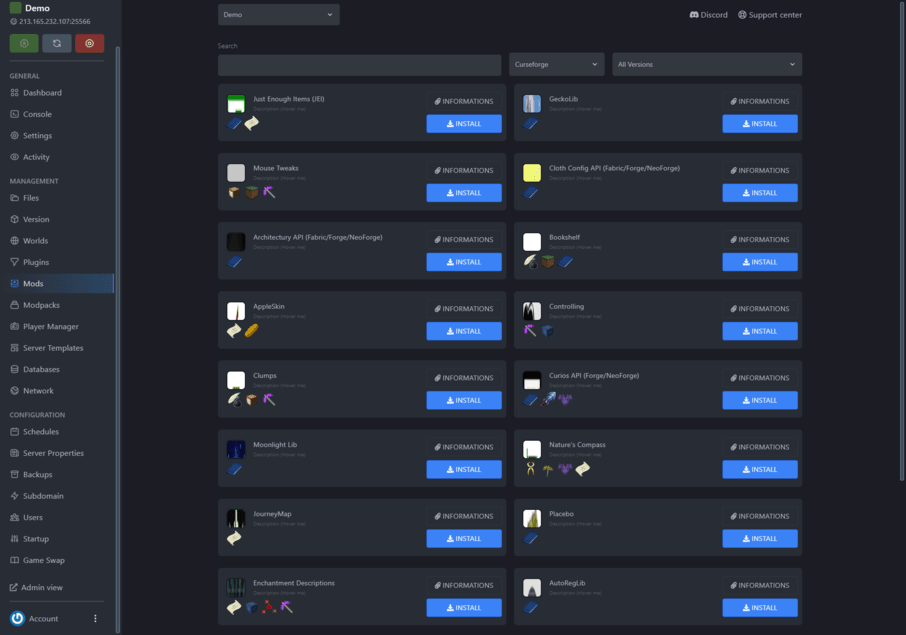Click the JourneyMap mod thumbnail

(236, 518)
